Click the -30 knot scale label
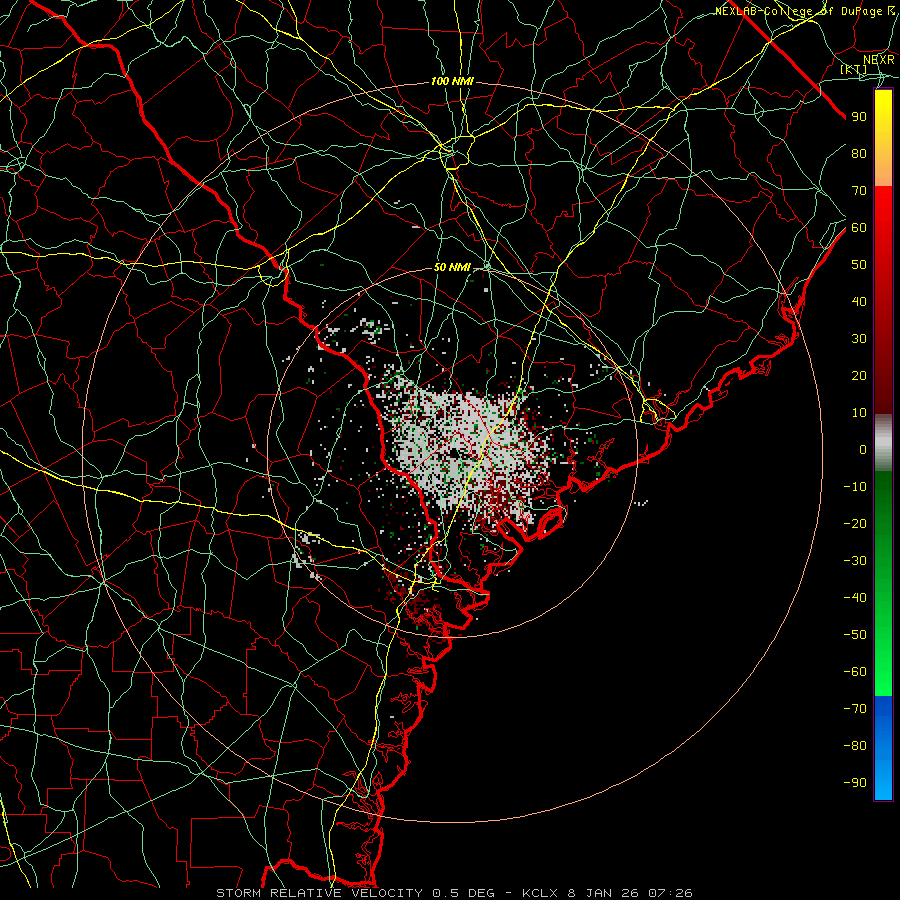Screen dimensions: 900x900 click(855, 561)
